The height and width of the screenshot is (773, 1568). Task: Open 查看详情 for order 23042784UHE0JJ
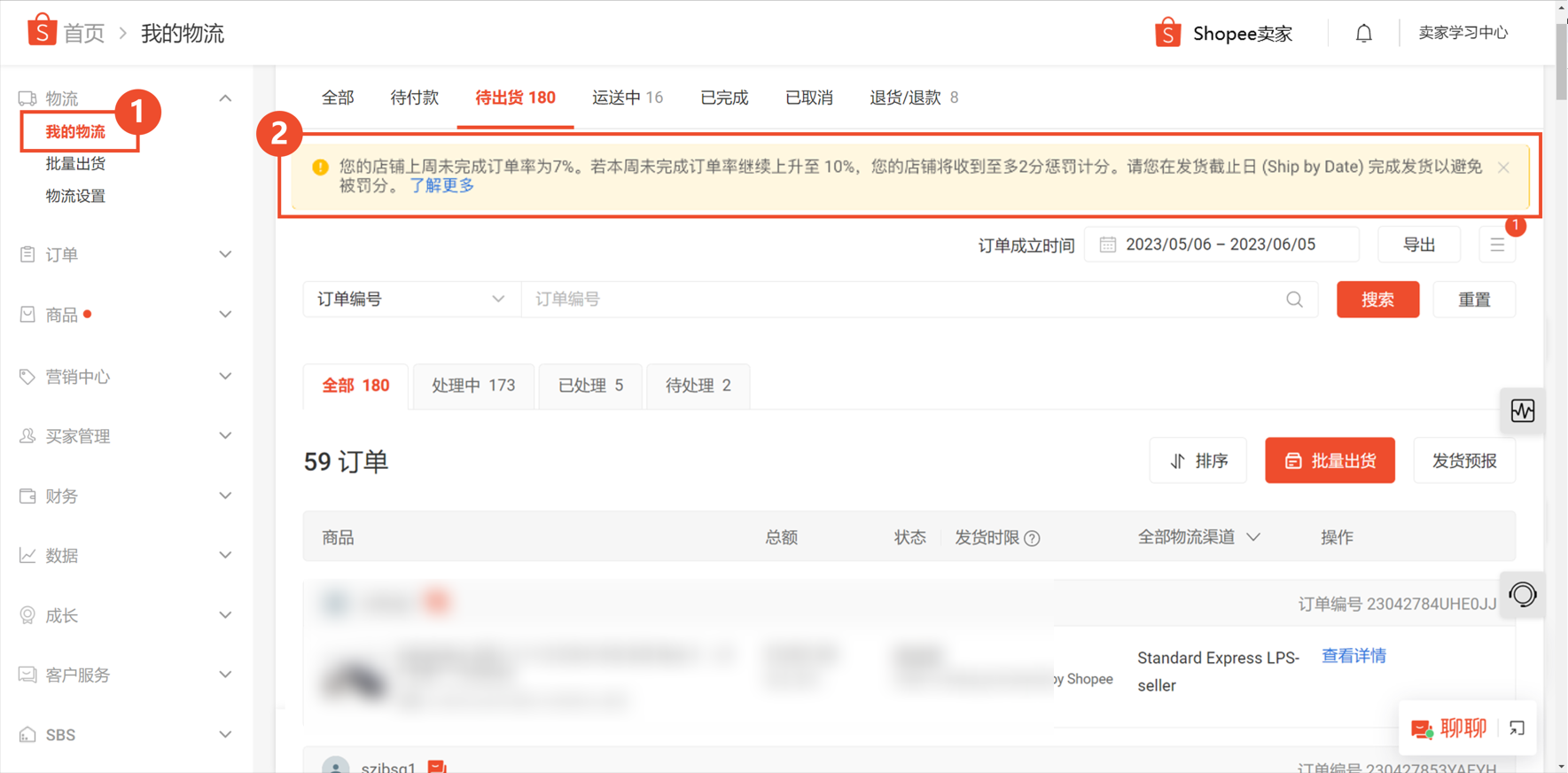pyautogui.click(x=1353, y=656)
